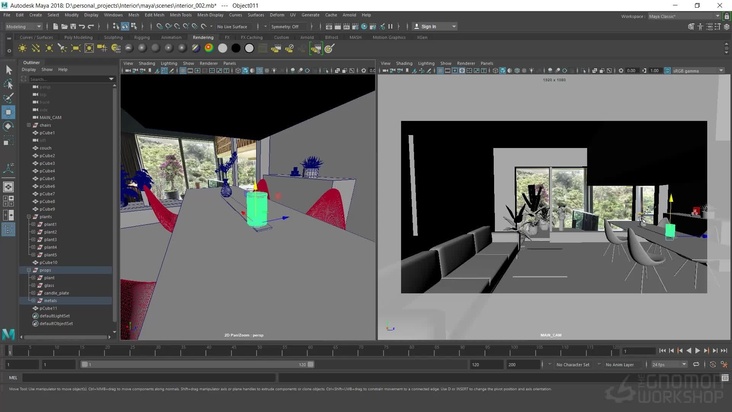Screen dimensions: 732x412
Task: Collapse the plants group in Outliner
Action: click(x=30, y=216)
